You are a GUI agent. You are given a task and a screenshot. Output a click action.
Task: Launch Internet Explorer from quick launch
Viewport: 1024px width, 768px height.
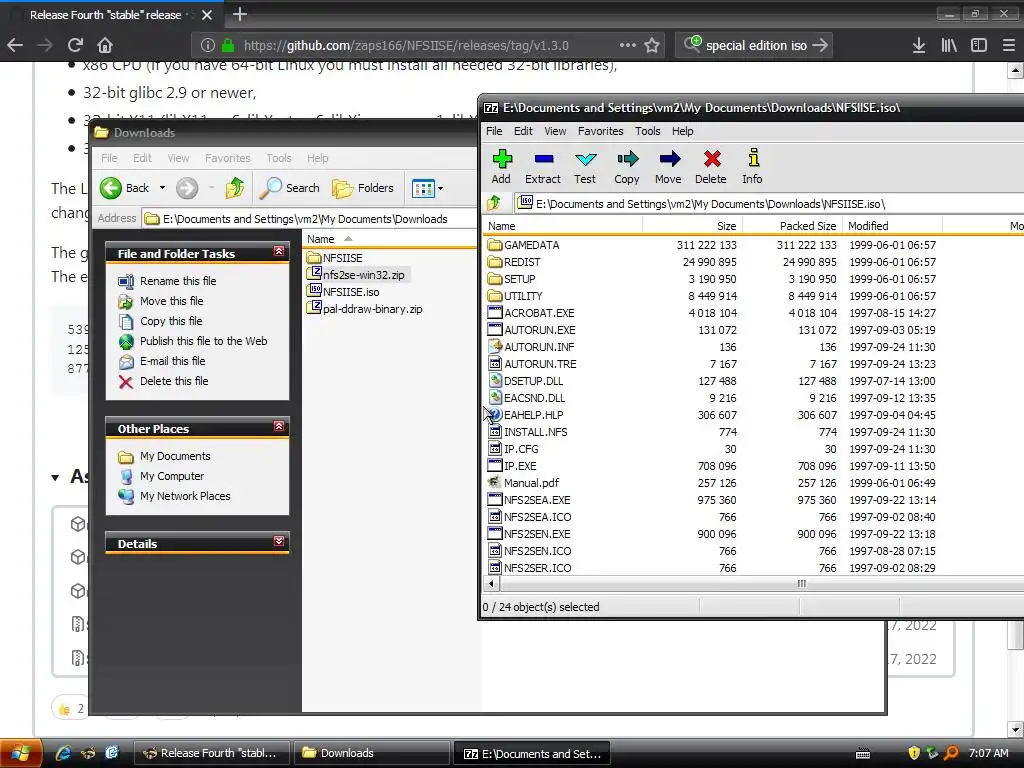click(x=63, y=754)
